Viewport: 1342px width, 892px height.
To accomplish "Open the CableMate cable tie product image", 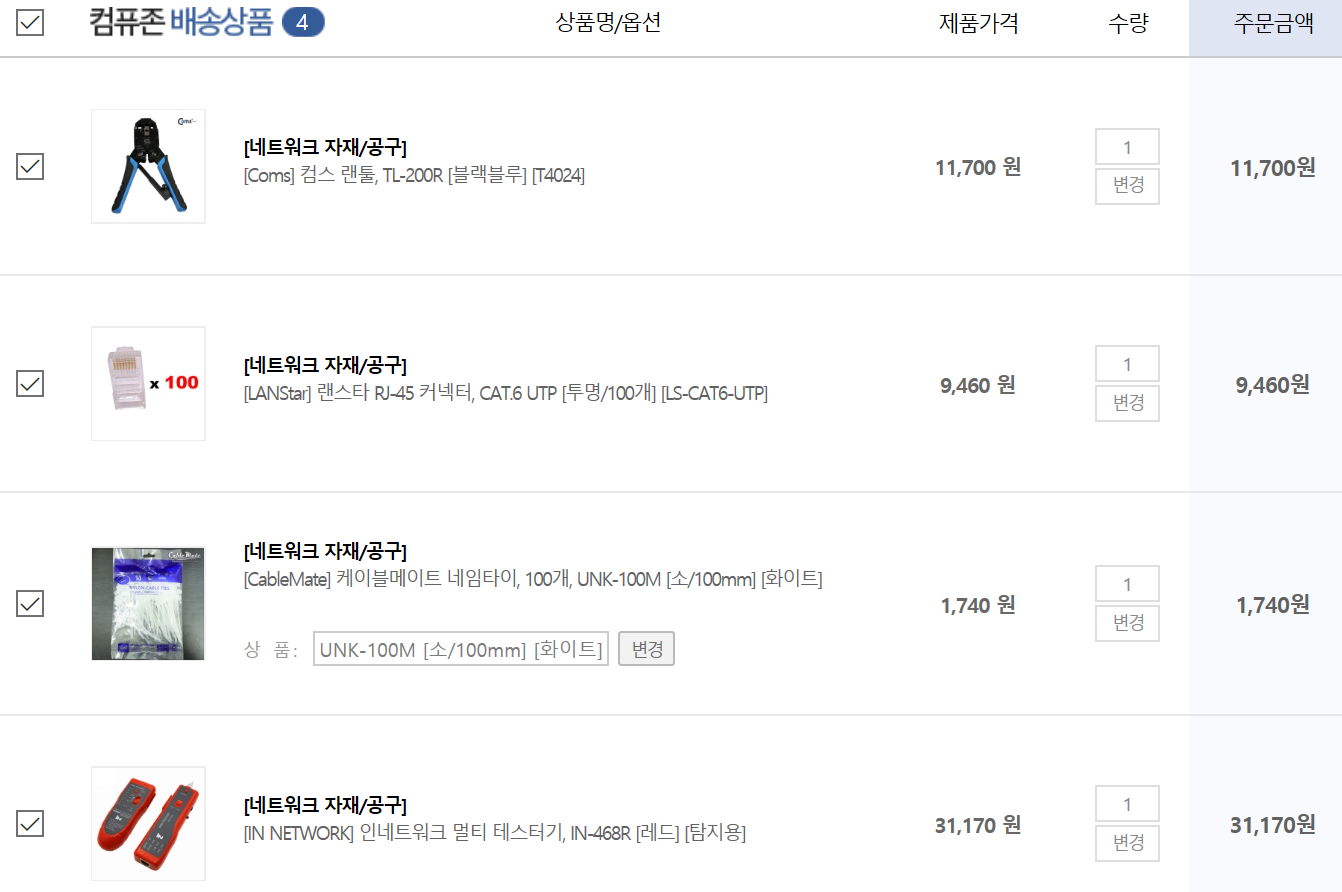I will tap(148, 603).
